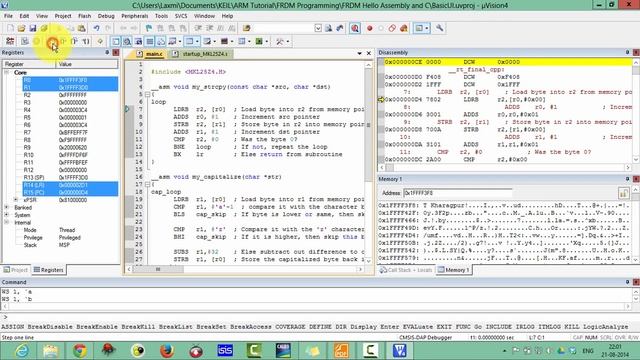Click Disable all breakpoints icon
640x360 pixels.
392,28
